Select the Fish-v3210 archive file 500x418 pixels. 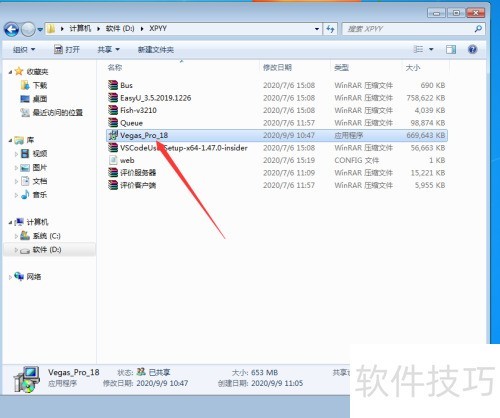click(277, 110)
